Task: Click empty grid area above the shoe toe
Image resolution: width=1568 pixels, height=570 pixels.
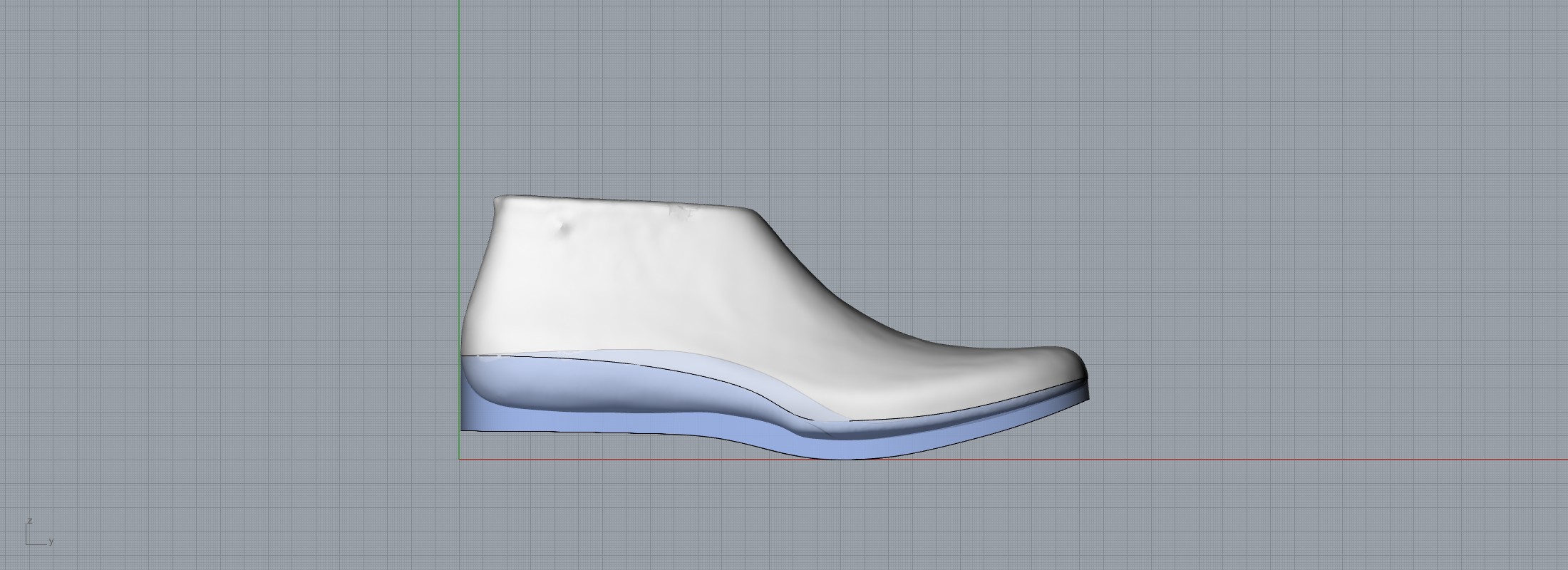Action: click(1069, 214)
